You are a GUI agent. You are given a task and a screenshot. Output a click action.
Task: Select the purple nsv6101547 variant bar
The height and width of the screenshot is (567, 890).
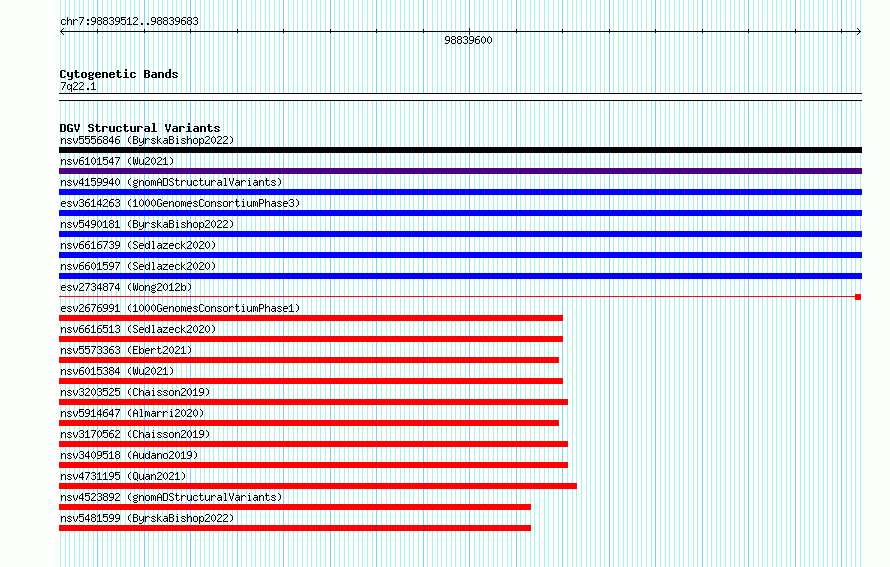pyautogui.click(x=460, y=171)
